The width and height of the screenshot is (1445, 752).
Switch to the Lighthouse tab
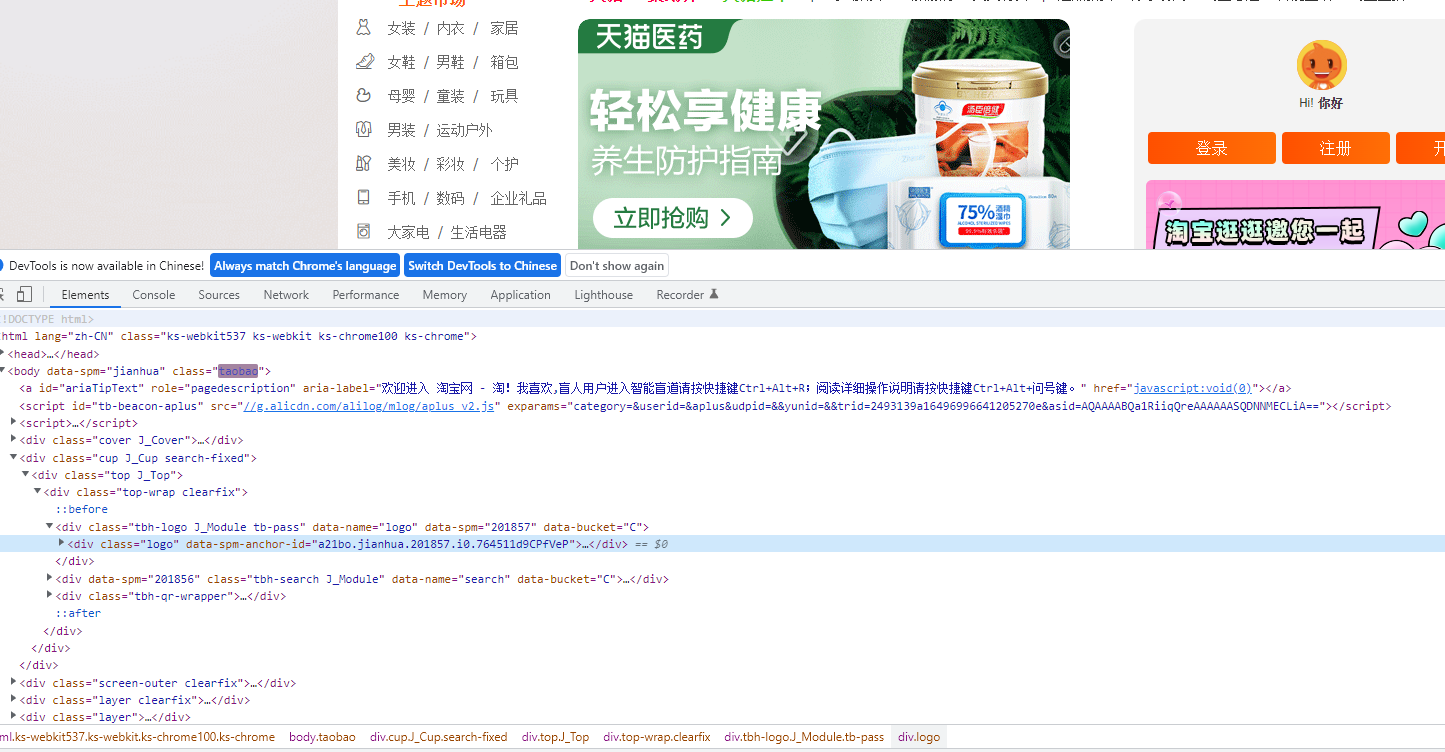(604, 295)
